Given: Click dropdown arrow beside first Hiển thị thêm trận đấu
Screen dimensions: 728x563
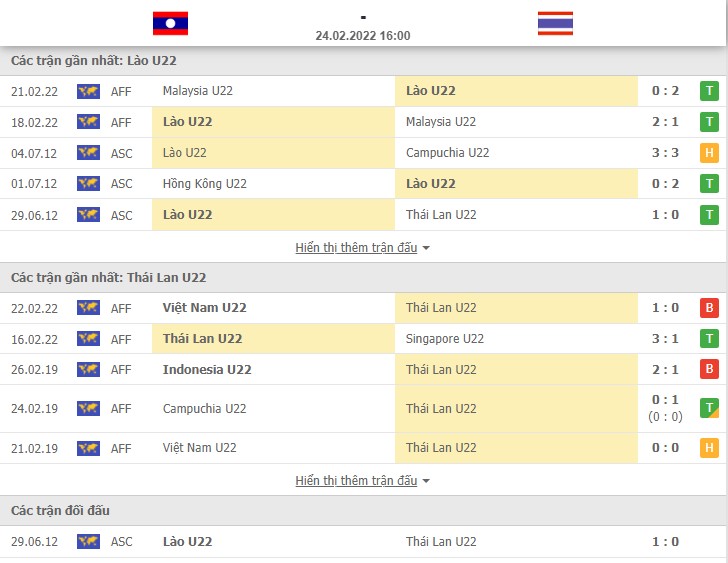Looking at the screenshot, I should [426, 248].
